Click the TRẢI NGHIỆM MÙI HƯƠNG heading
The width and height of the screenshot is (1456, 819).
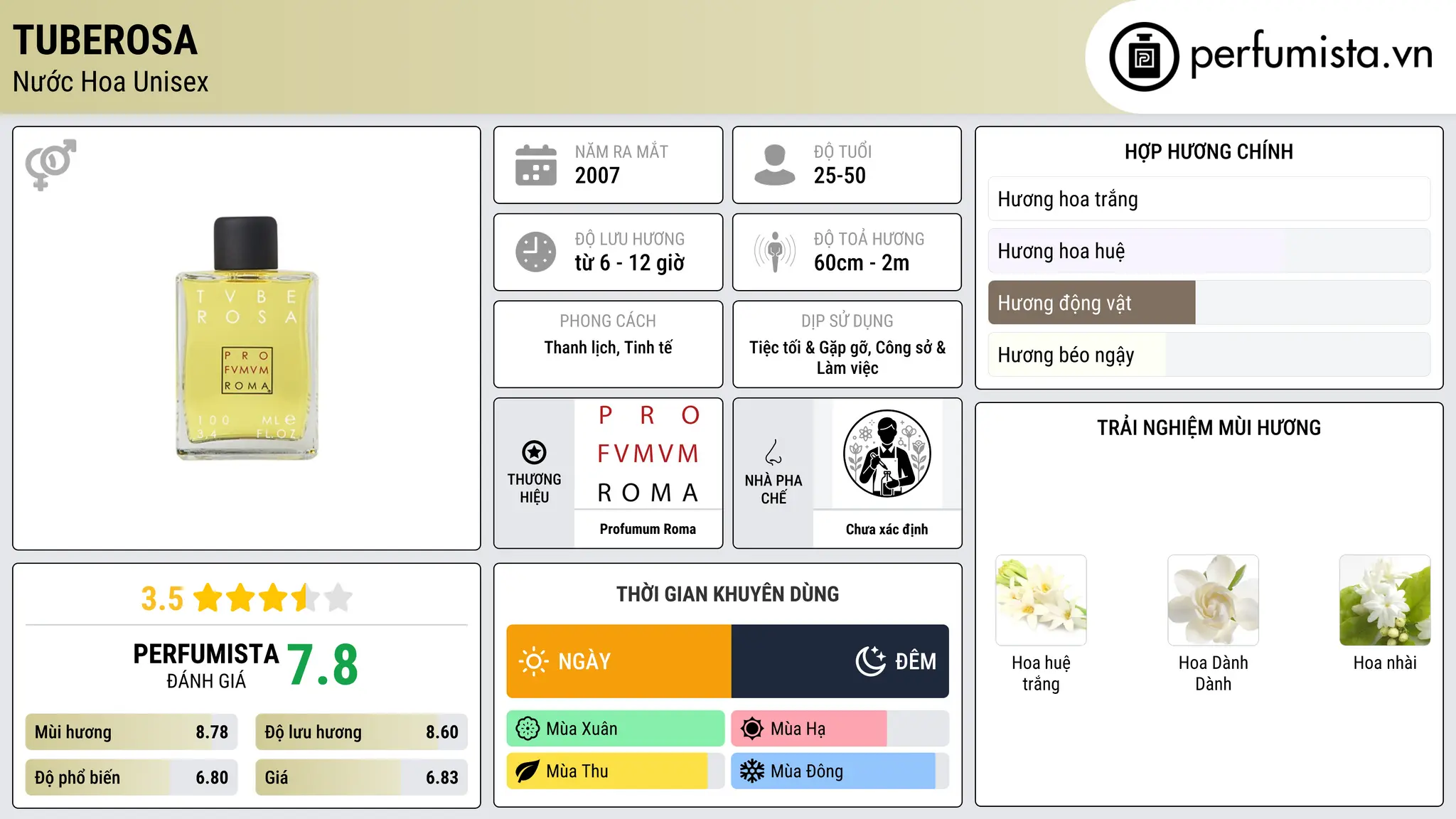[x=1209, y=427]
